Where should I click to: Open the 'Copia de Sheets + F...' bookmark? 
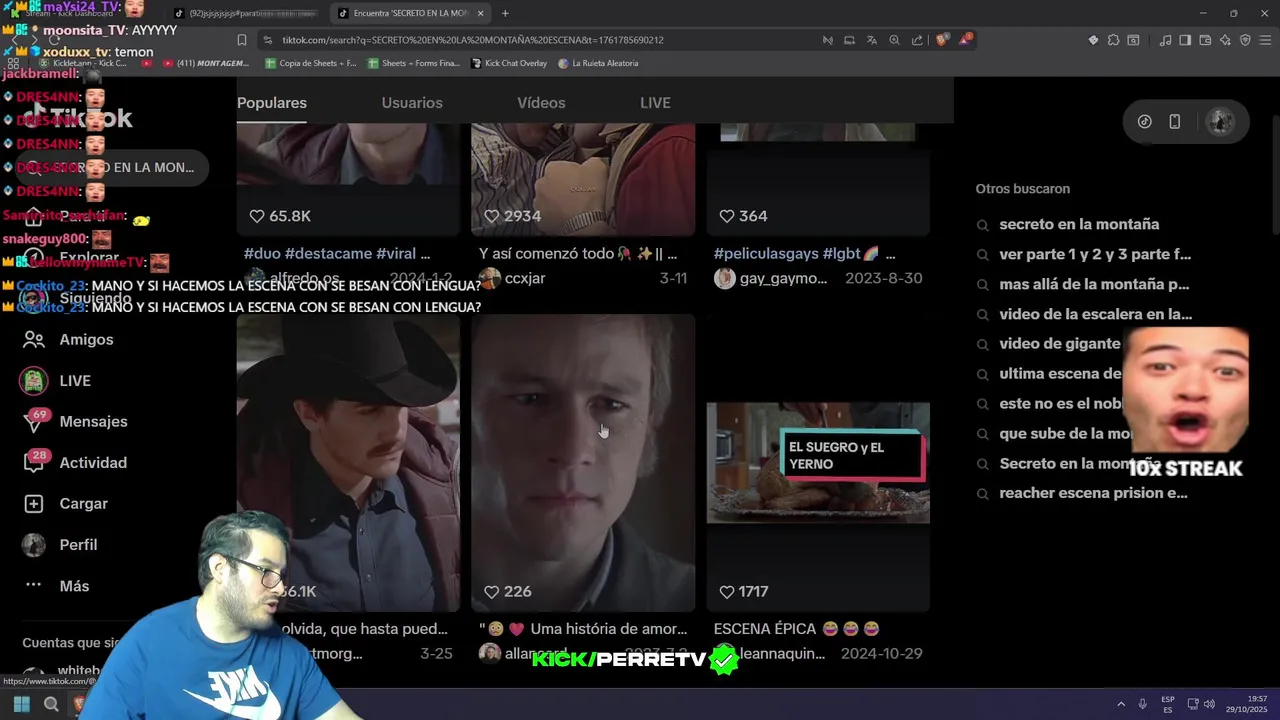(x=310, y=63)
